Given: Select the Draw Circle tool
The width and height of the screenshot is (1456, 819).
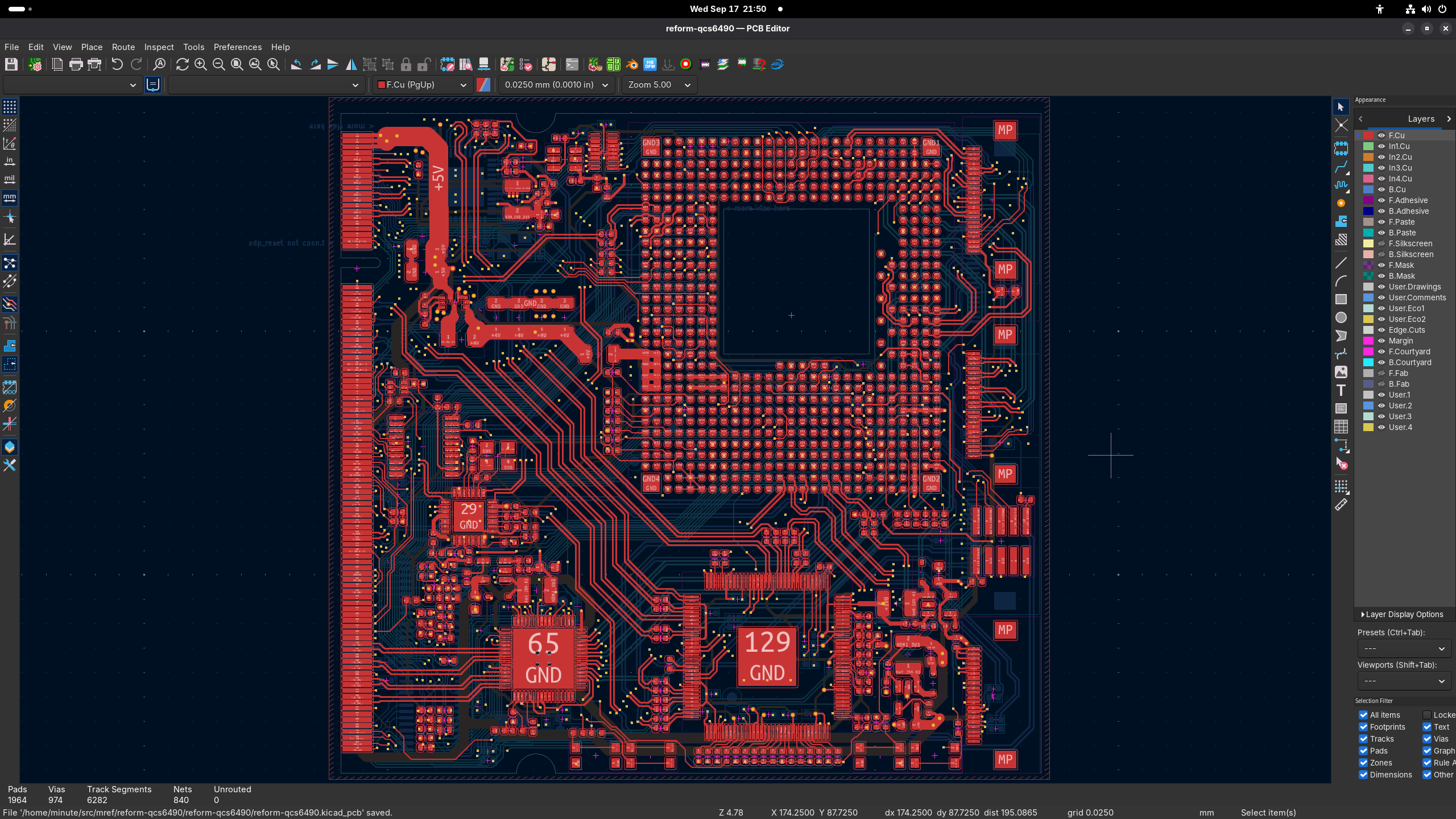Looking at the screenshot, I should 1341,317.
